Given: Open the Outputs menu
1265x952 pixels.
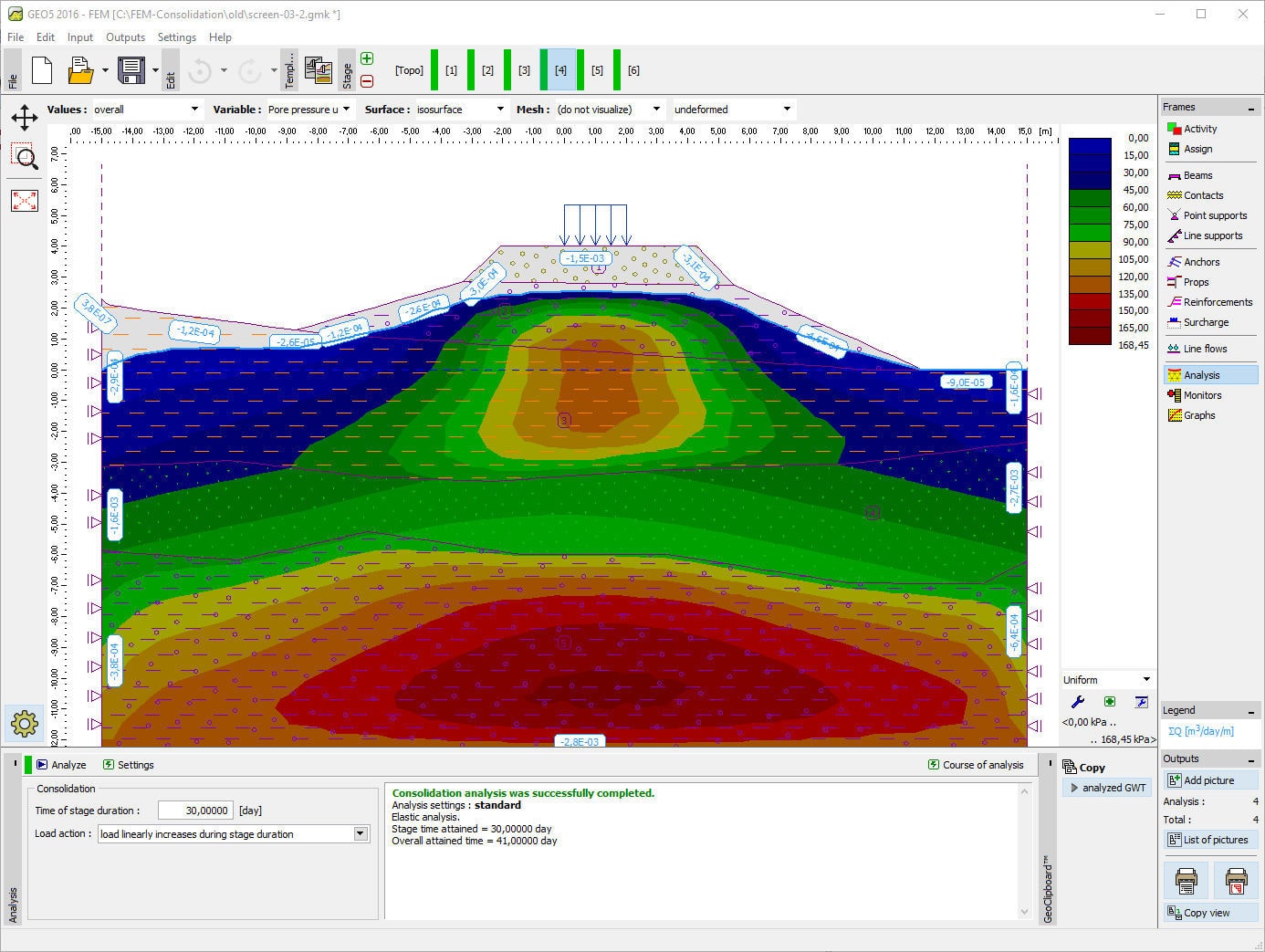Looking at the screenshot, I should tap(125, 37).
